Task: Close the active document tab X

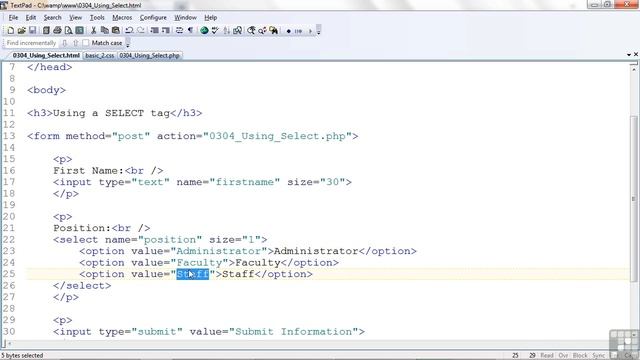Action: tap(636, 54)
